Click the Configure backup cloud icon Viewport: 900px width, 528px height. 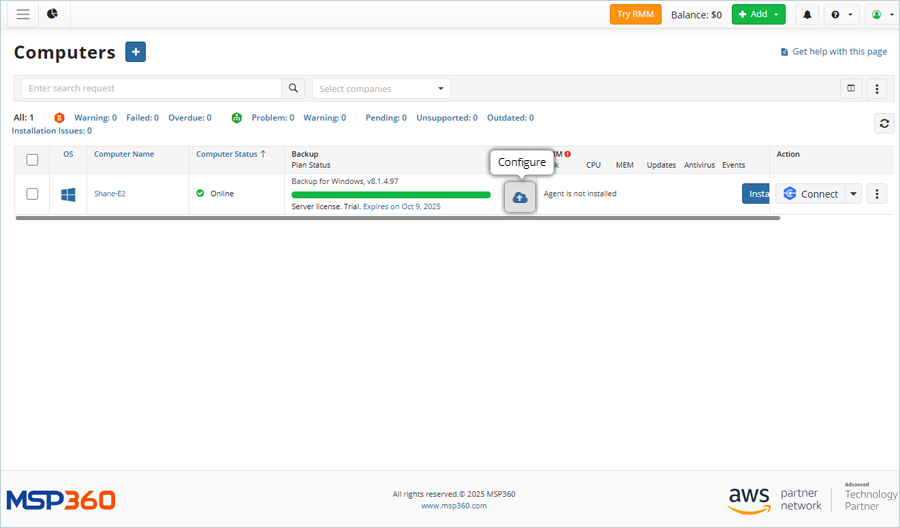520,197
